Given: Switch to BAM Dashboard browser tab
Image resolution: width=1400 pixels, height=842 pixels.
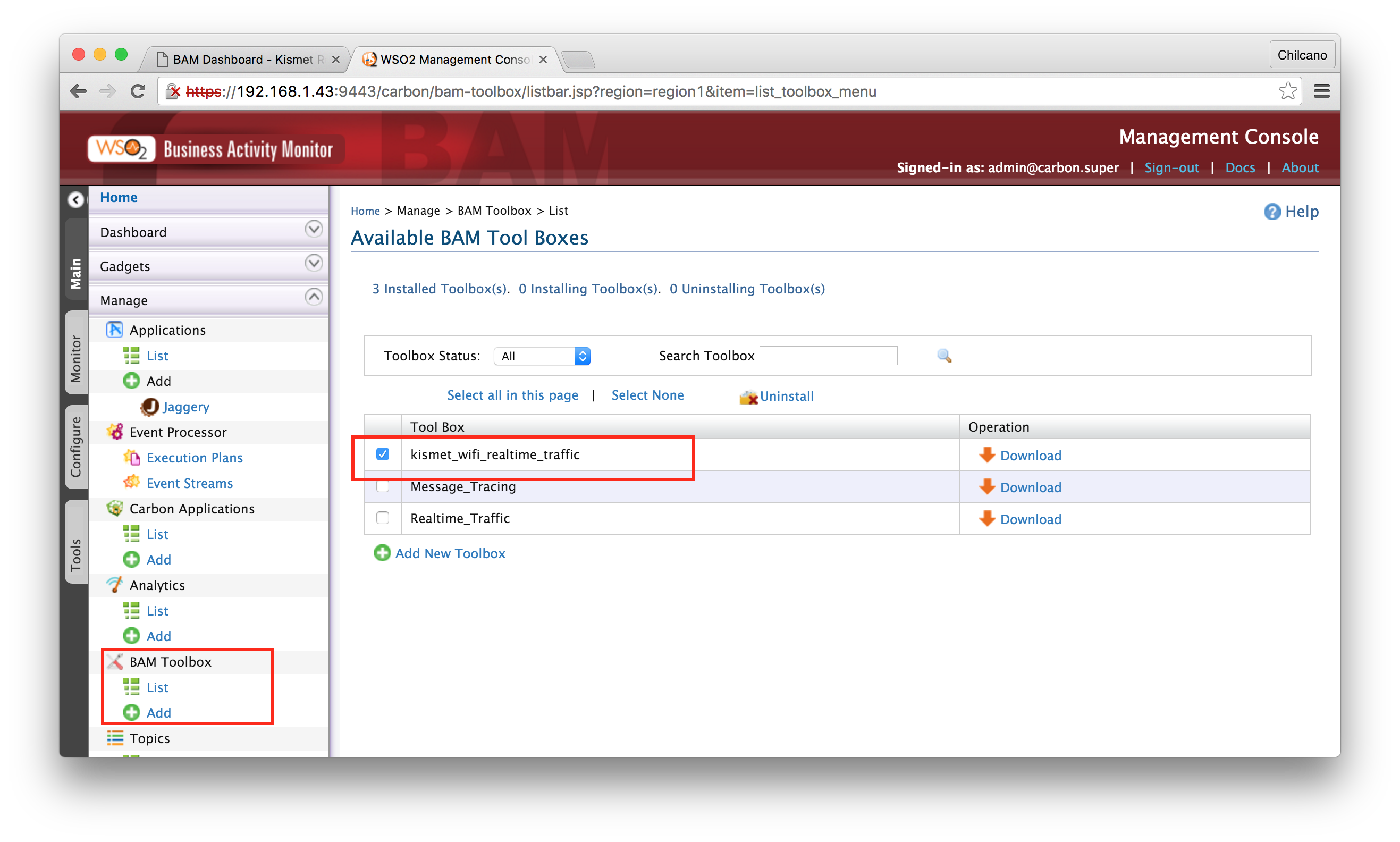Looking at the screenshot, I should click(244, 60).
